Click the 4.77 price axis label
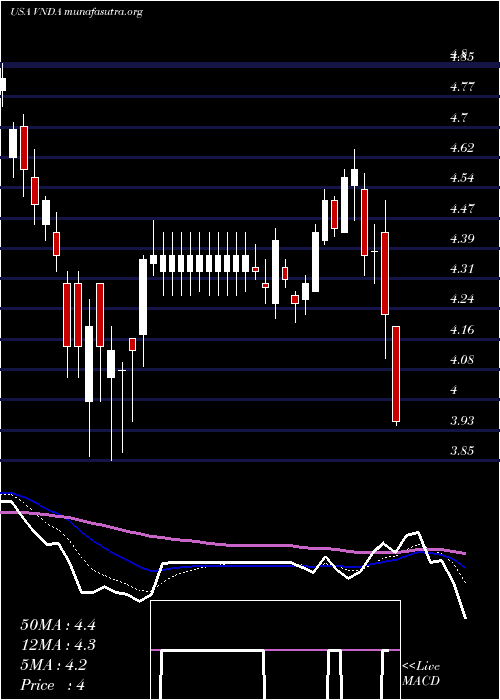500x700 pixels. pos(462,87)
